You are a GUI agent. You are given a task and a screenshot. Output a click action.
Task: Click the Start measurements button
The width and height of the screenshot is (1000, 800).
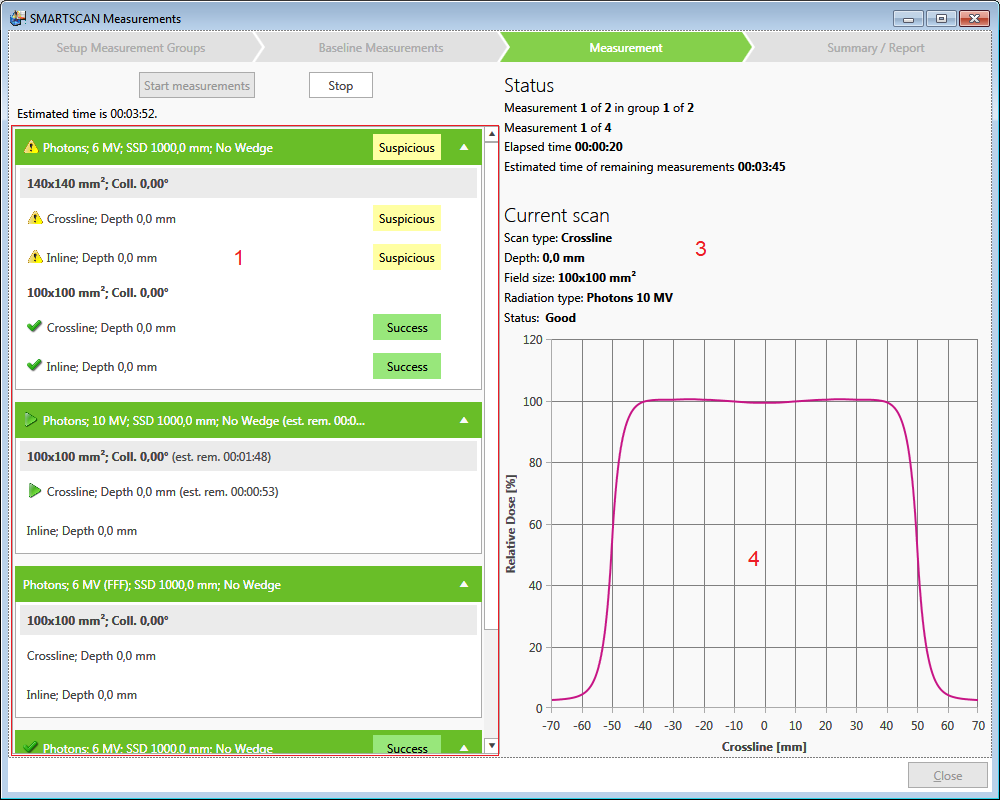197,86
